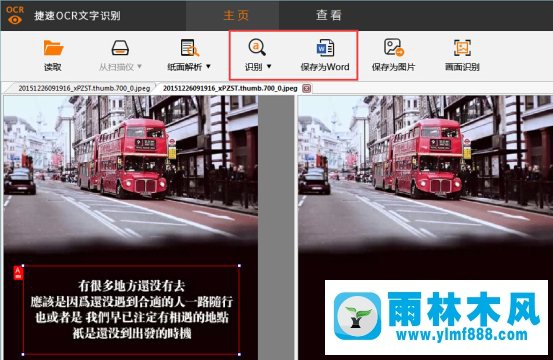
Task: Click the 画面识别 screen capture icon
Action: [462, 48]
